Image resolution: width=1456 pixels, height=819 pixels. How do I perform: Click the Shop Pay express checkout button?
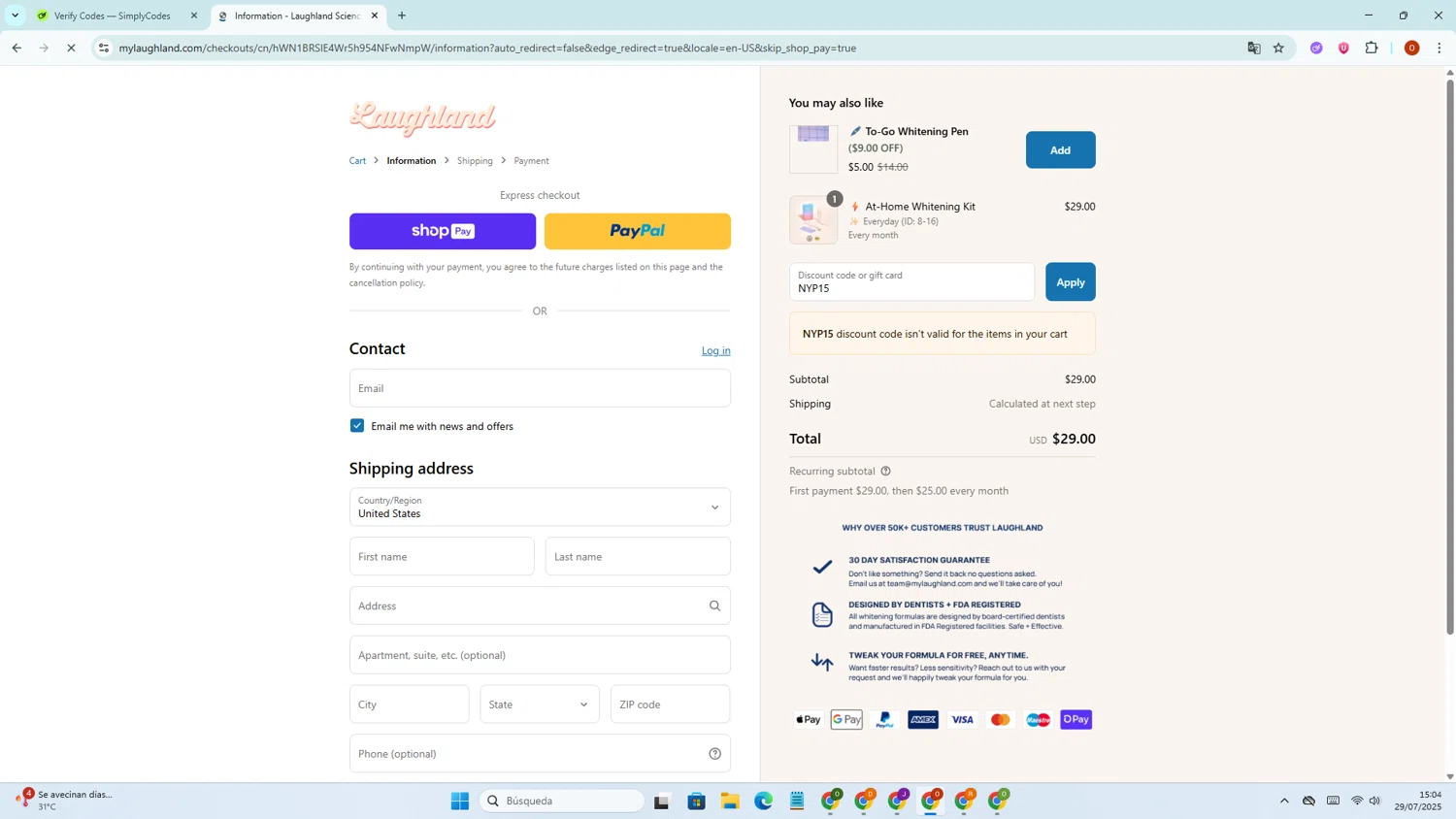click(x=443, y=231)
